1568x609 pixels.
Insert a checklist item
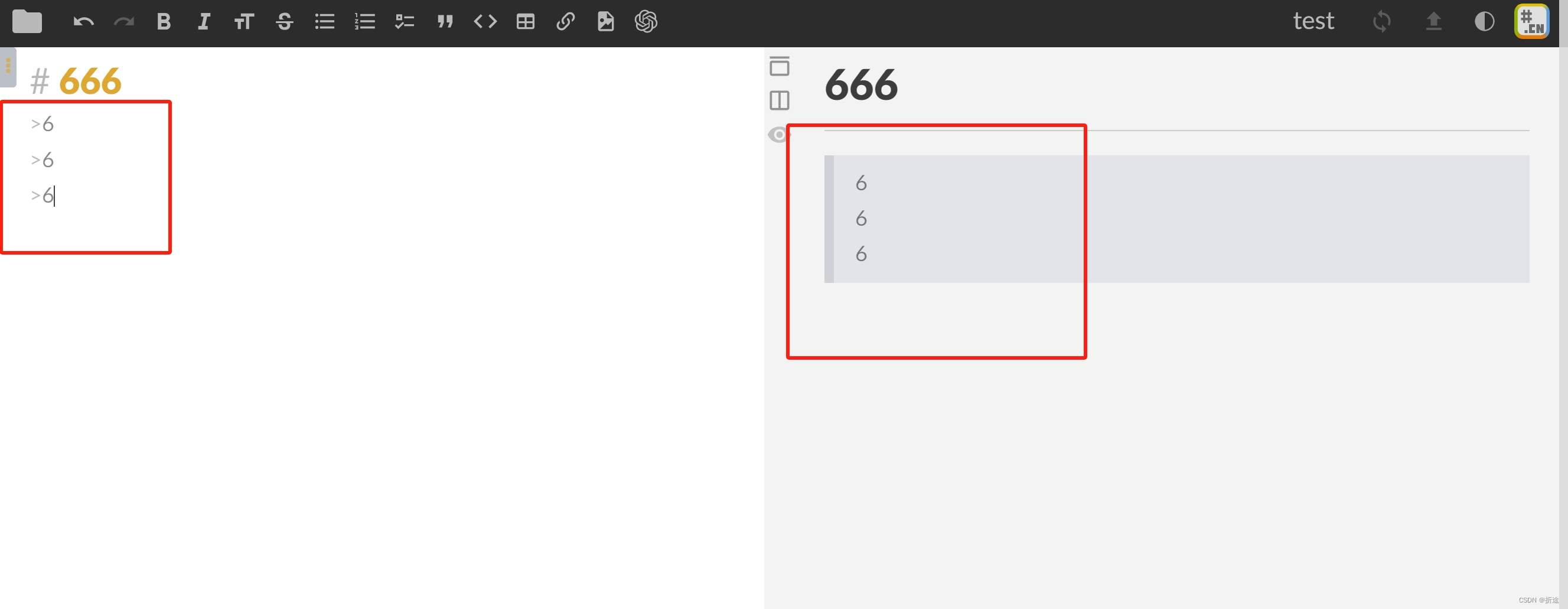coord(405,22)
